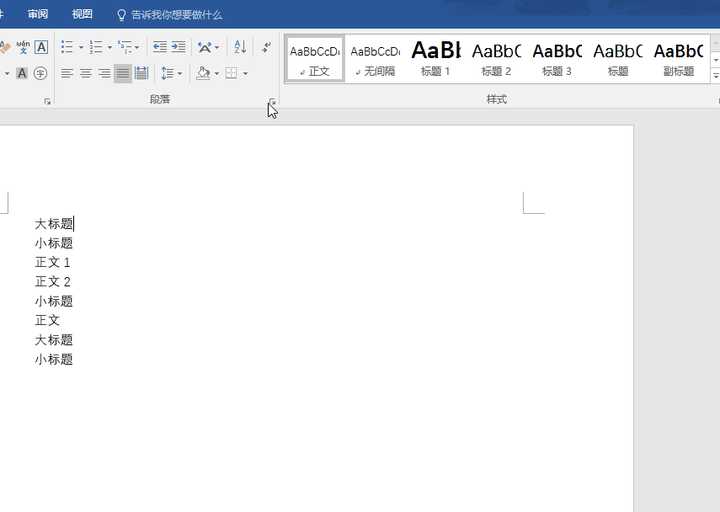Apply the 标题 3 style

pos(557,59)
